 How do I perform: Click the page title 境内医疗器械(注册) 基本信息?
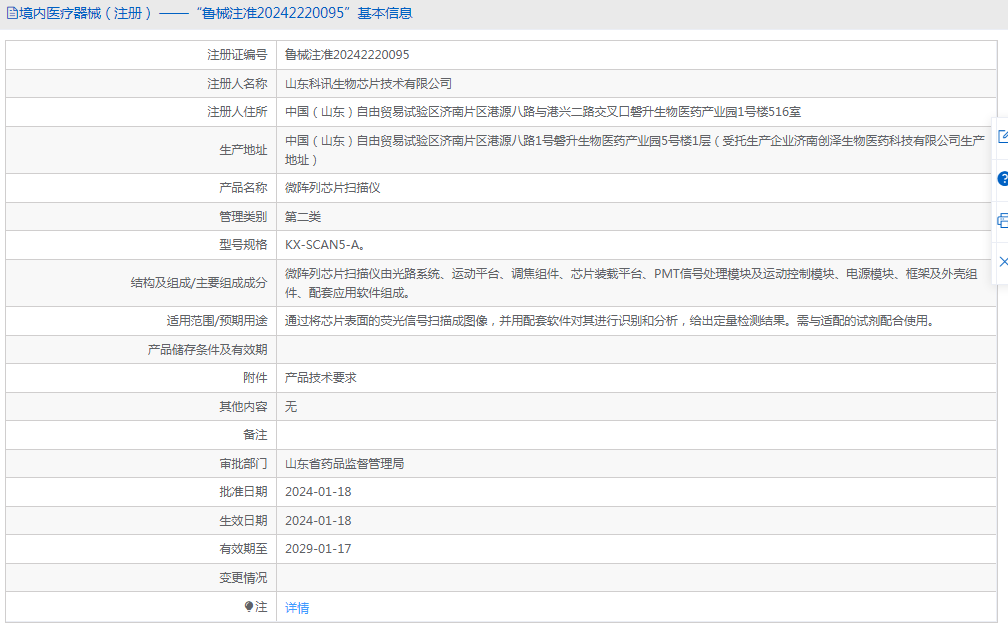[x=215, y=13]
